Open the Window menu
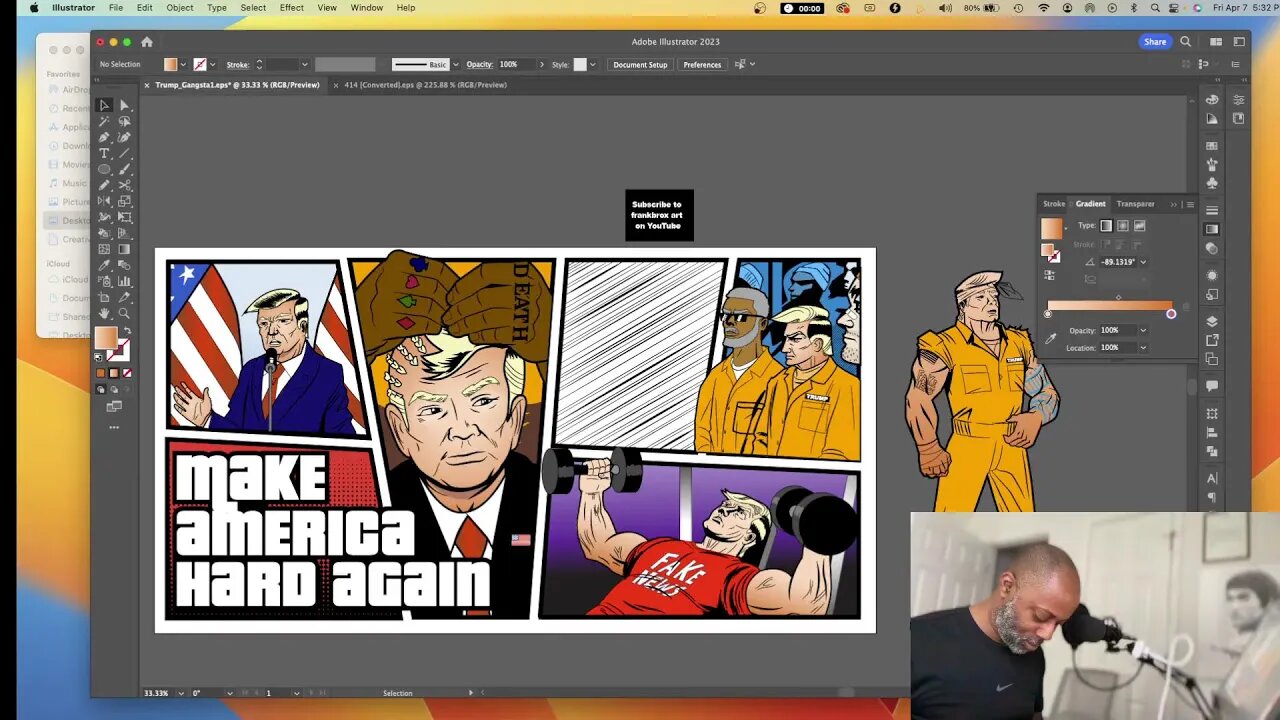 coord(367,8)
